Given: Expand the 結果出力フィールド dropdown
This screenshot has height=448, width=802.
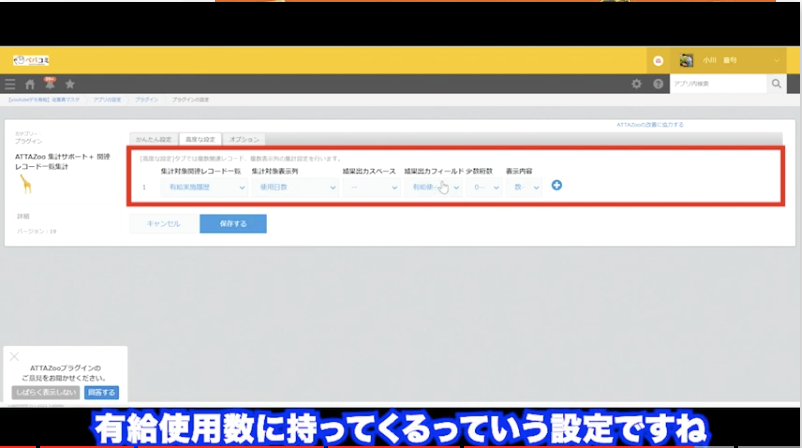Looking at the screenshot, I should [x=433, y=186].
